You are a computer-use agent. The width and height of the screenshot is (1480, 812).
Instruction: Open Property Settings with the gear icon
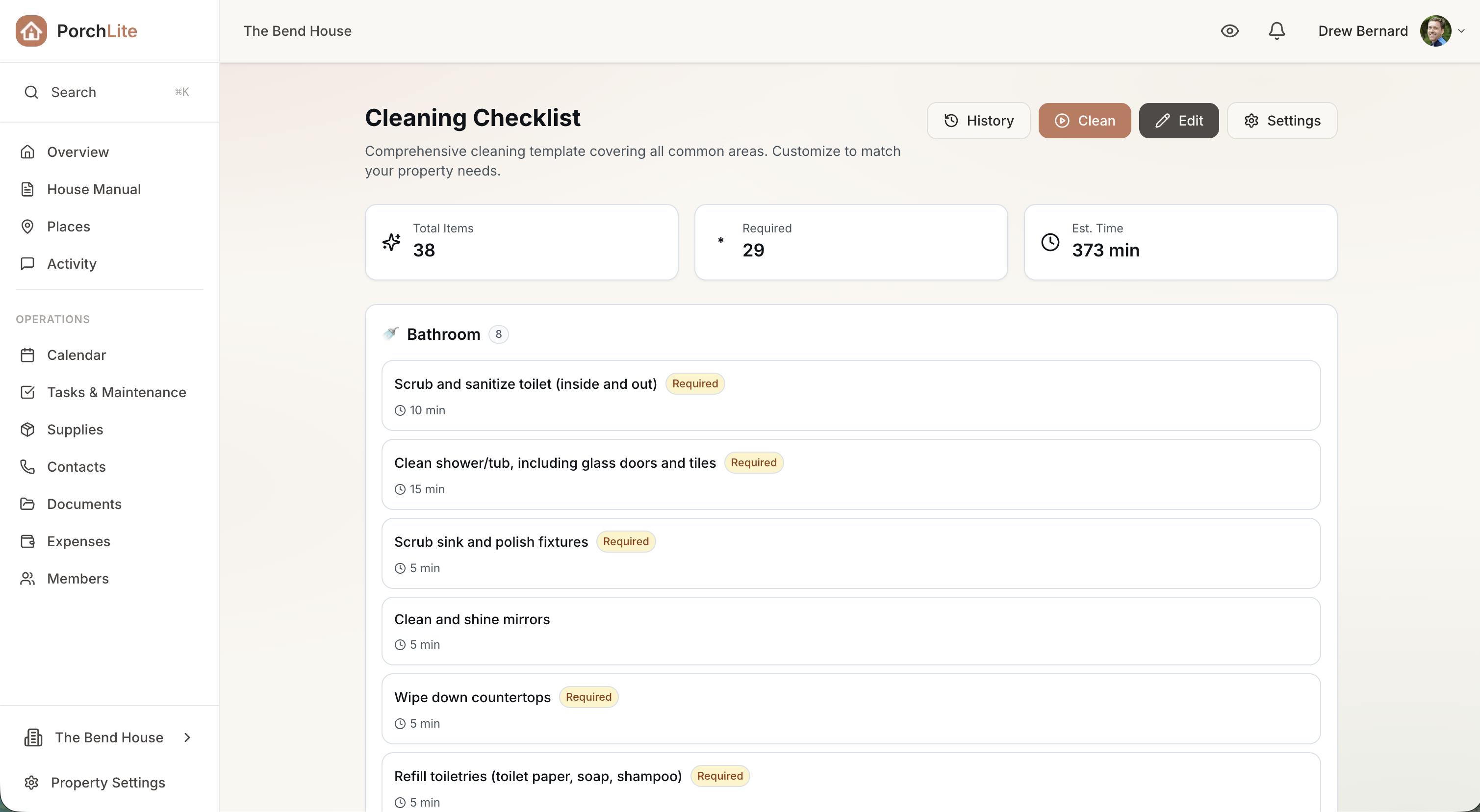(31, 783)
